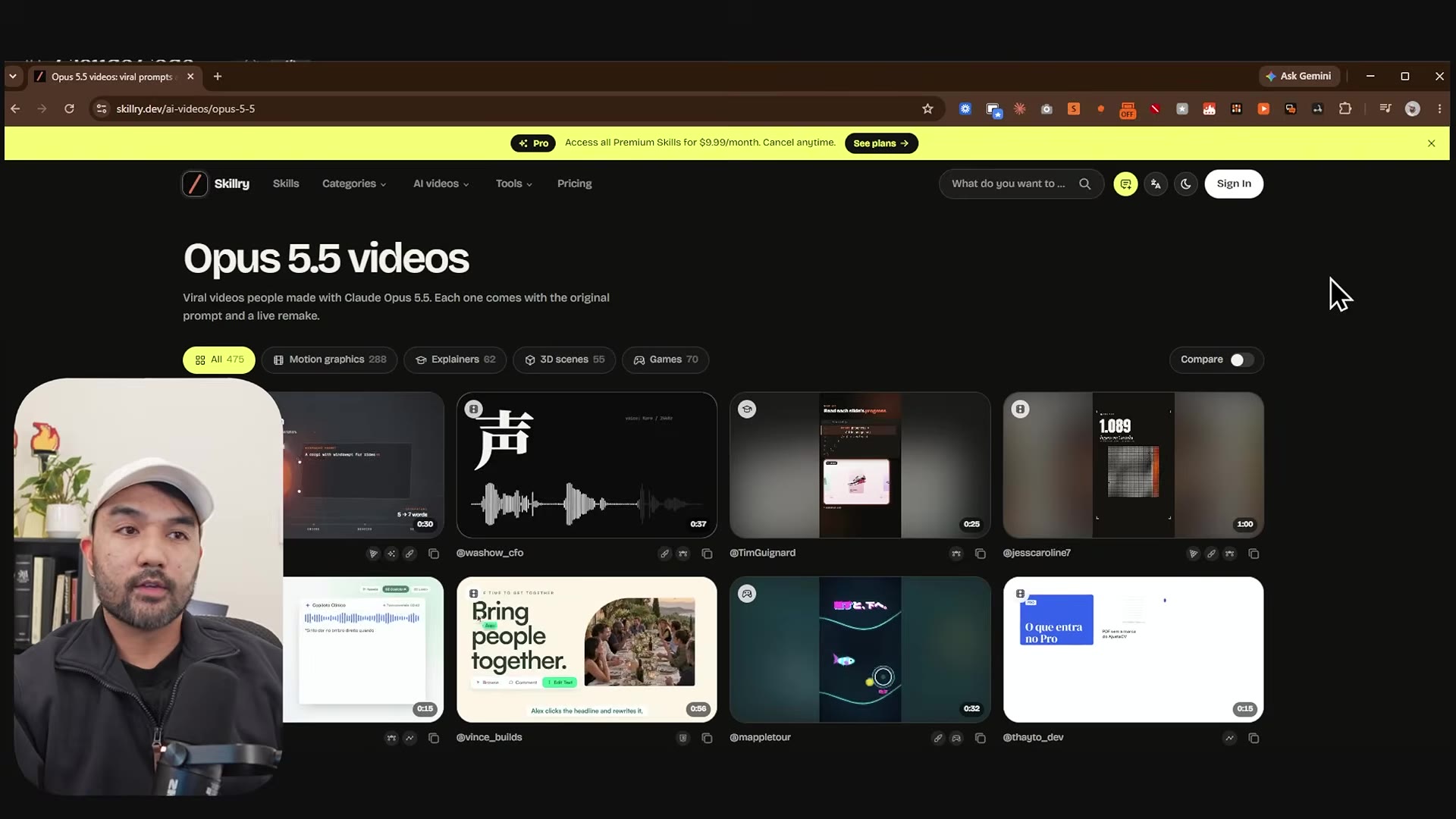Copy prompt icon for @TimGuignard card
This screenshot has height=819, width=1456.
point(980,554)
